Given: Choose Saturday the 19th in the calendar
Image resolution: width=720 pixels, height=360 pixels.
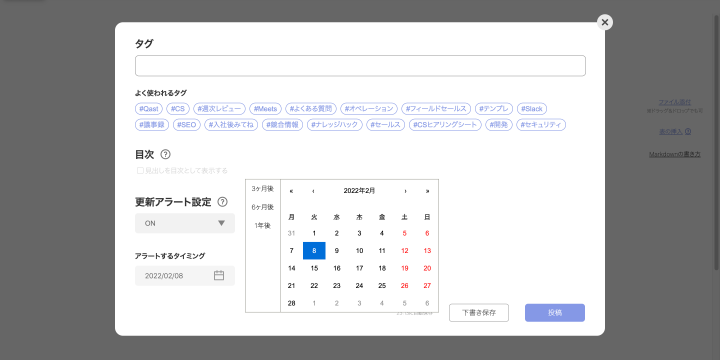Looking at the screenshot, I should point(405,268).
